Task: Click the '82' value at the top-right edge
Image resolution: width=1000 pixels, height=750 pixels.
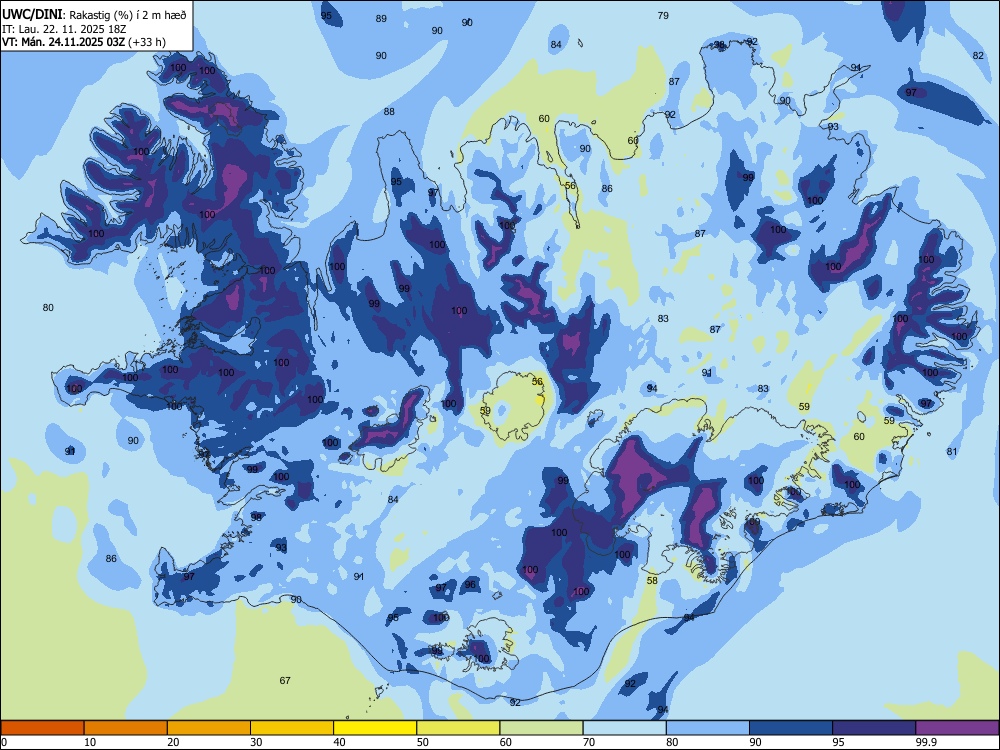Action: point(978,55)
